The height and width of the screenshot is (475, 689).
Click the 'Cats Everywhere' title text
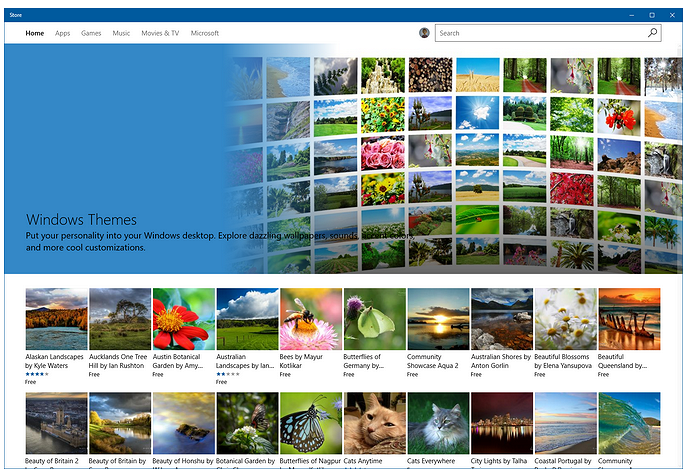pyautogui.click(x=431, y=461)
